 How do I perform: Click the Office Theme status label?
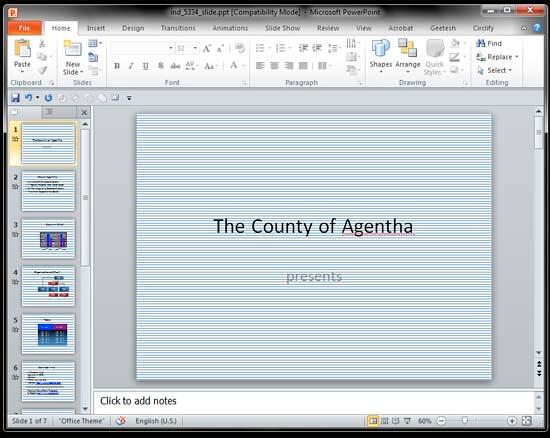(x=81, y=420)
